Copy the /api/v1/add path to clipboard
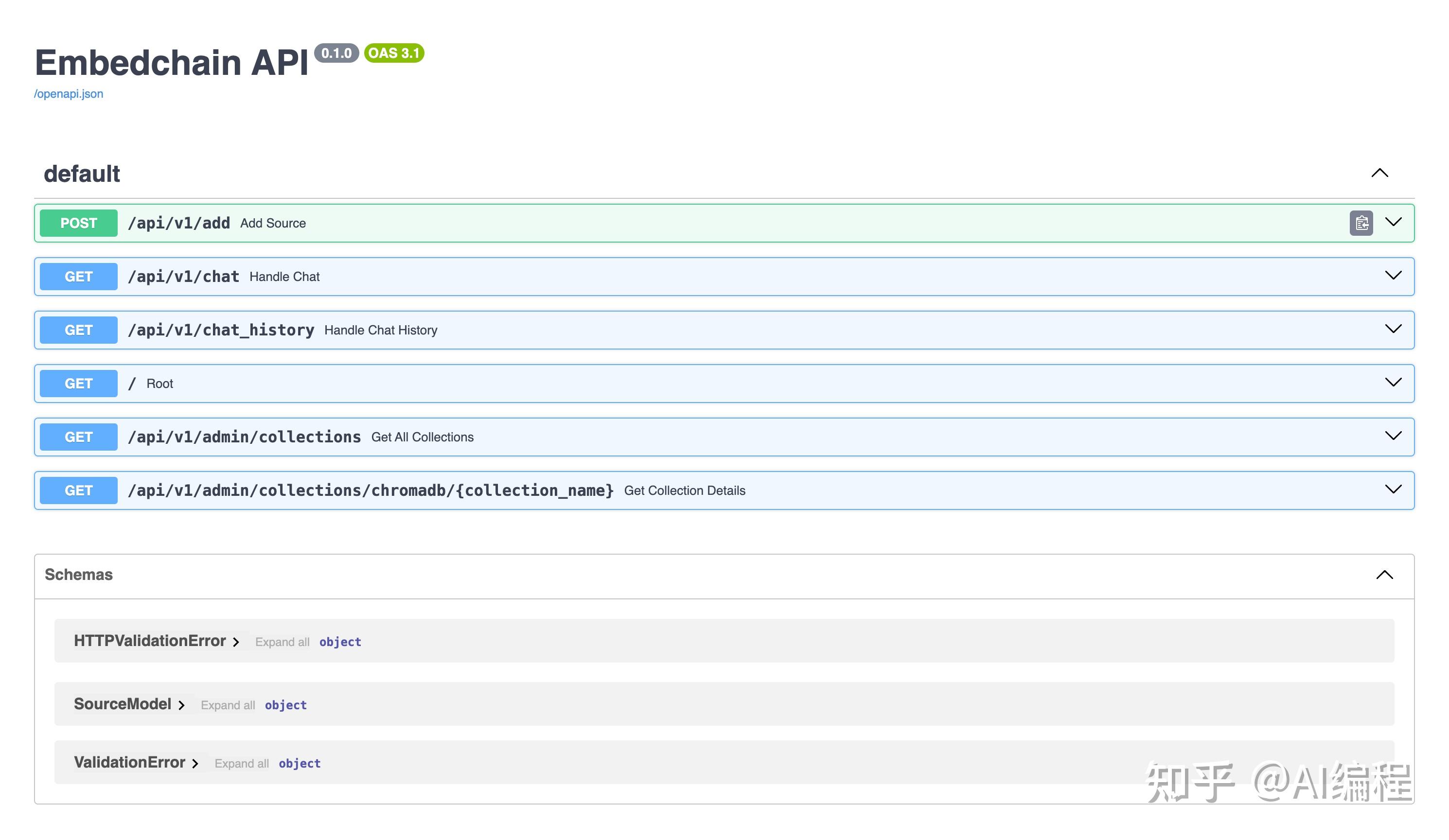 pyautogui.click(x=1361, y=223)
